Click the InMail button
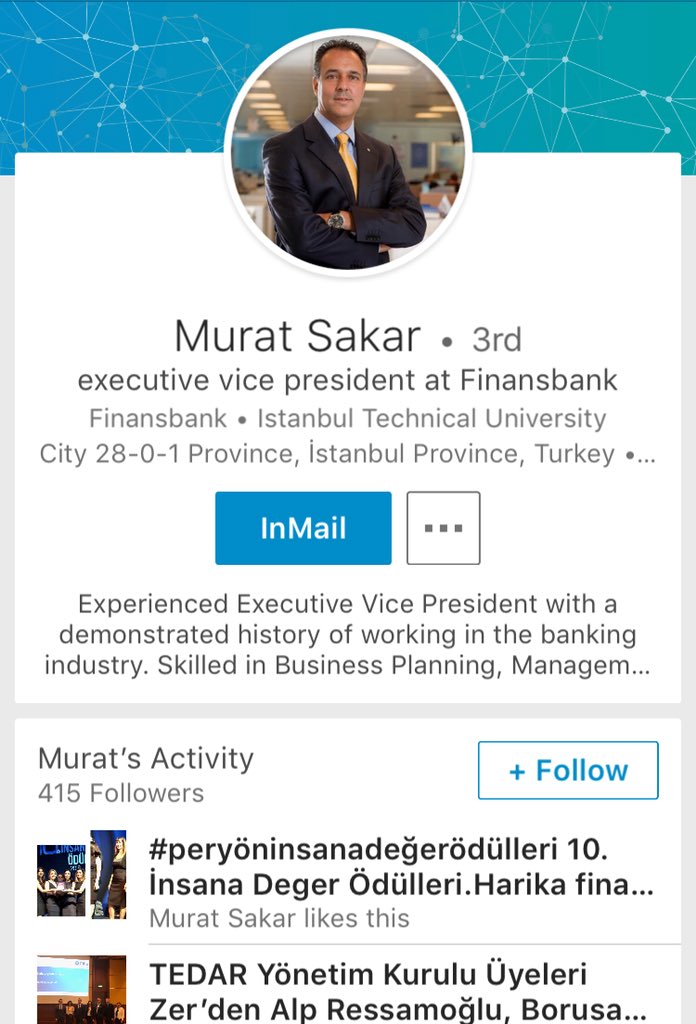Image resolution: width=696 pixels, height=1024 pixels. click(x=303, y=528)
